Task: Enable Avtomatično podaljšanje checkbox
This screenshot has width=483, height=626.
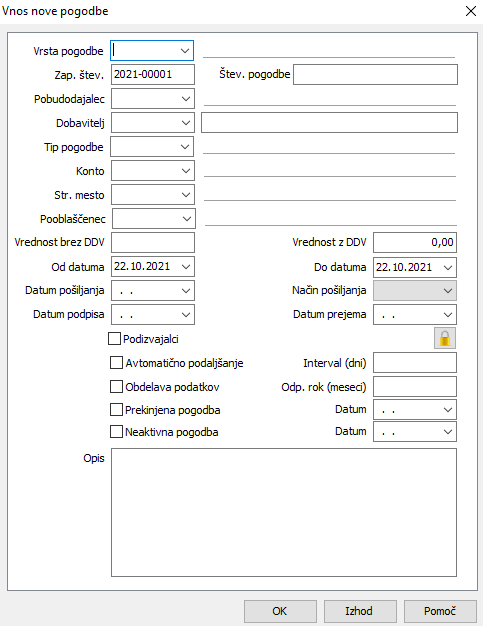Action: pyautogui.click(x=116, y=363)
